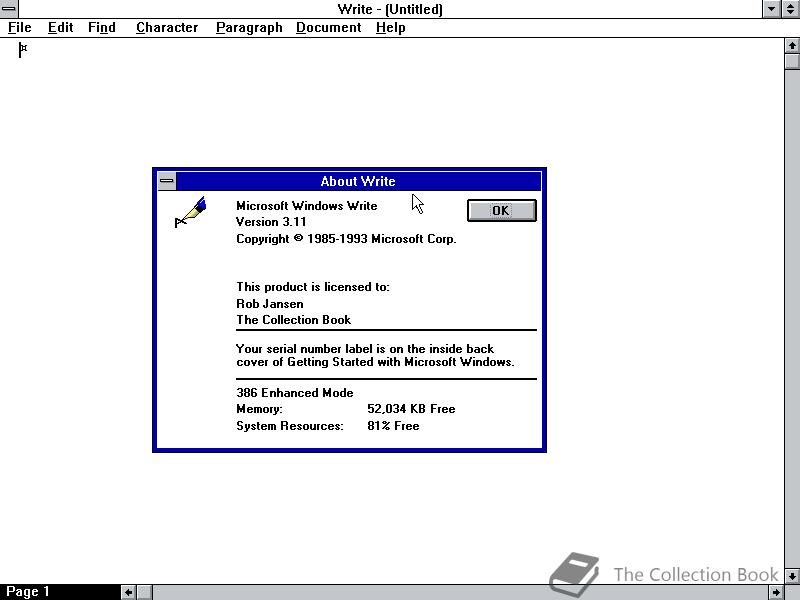The height and width of the screenshot is (600, 800).
Task: Click the horizontal scrollbar right arrow
Action: coord(776,592)
